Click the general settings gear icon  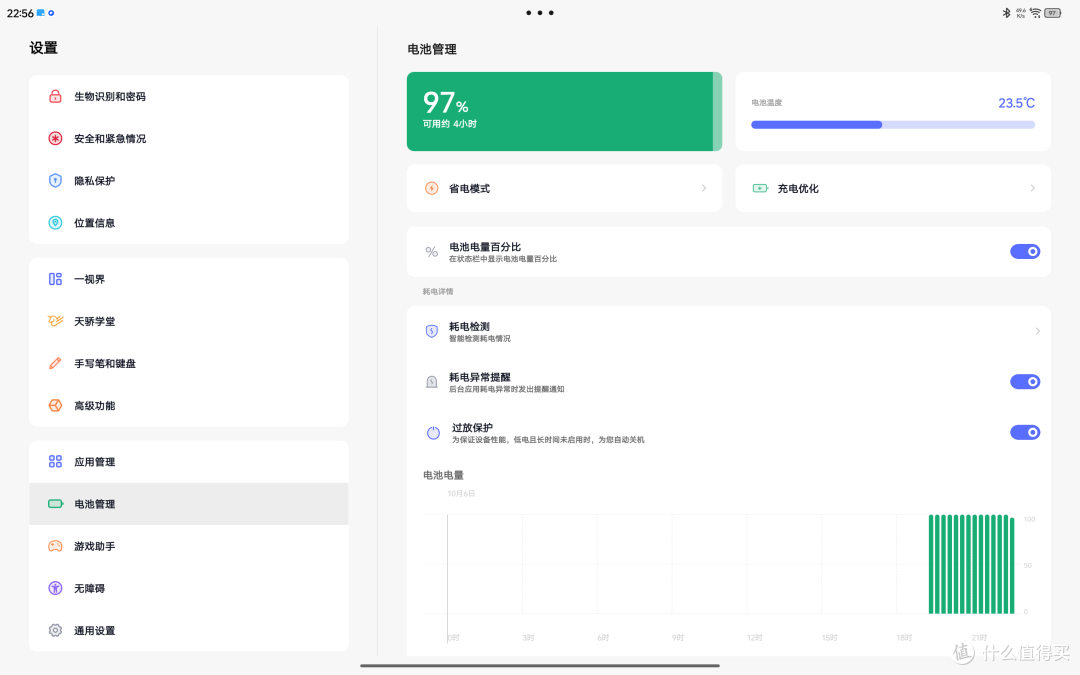click(x=55, y=630)
